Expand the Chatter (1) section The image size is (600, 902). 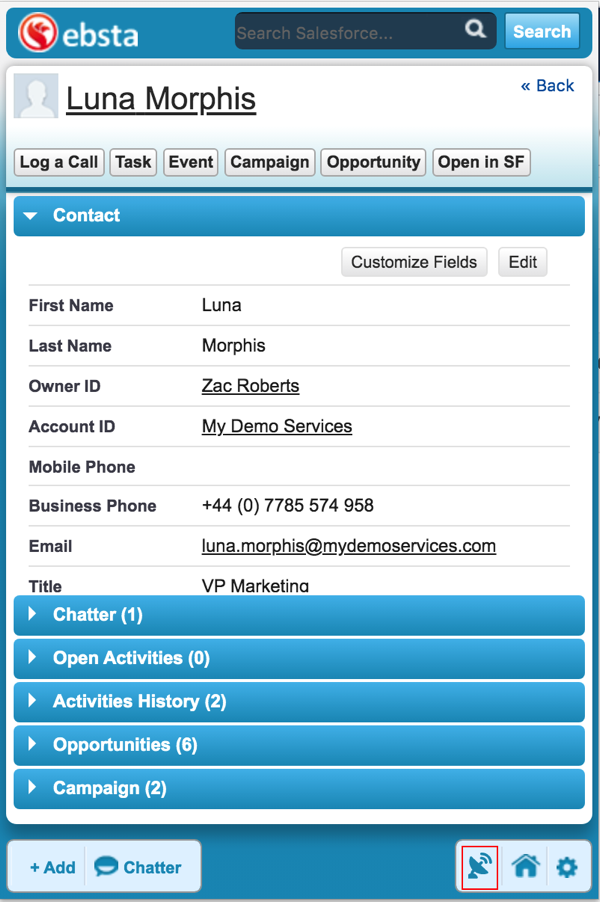point(299,615)
